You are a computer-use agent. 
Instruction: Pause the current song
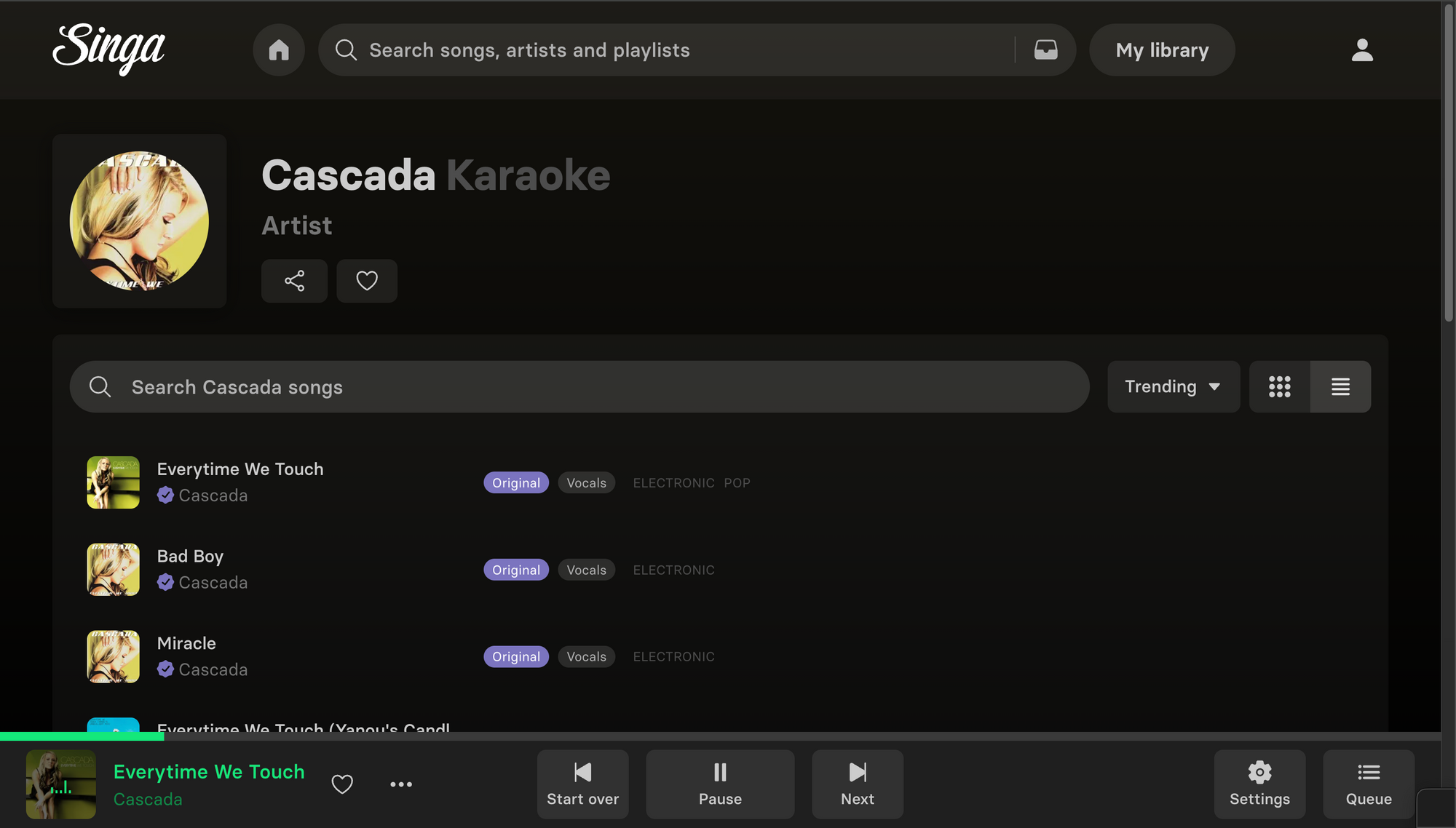pyautogui.click(x=720, y=784)
